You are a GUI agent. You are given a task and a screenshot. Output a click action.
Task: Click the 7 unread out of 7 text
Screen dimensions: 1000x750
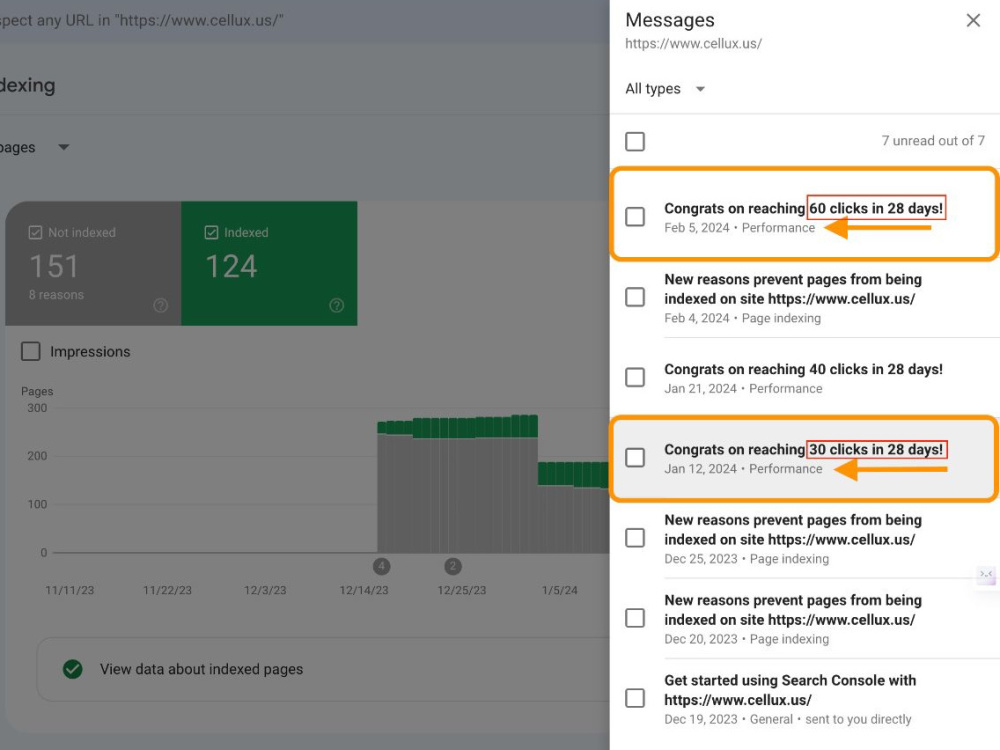[x=933, y=141]
